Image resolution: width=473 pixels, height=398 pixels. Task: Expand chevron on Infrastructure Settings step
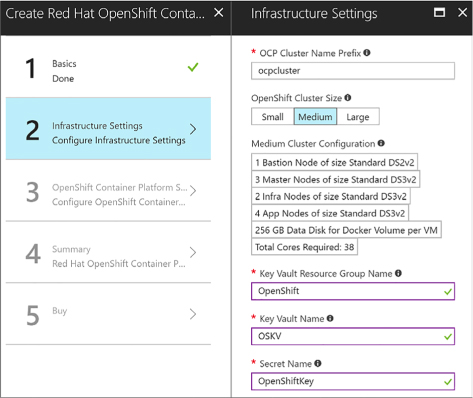coord(193,129)
